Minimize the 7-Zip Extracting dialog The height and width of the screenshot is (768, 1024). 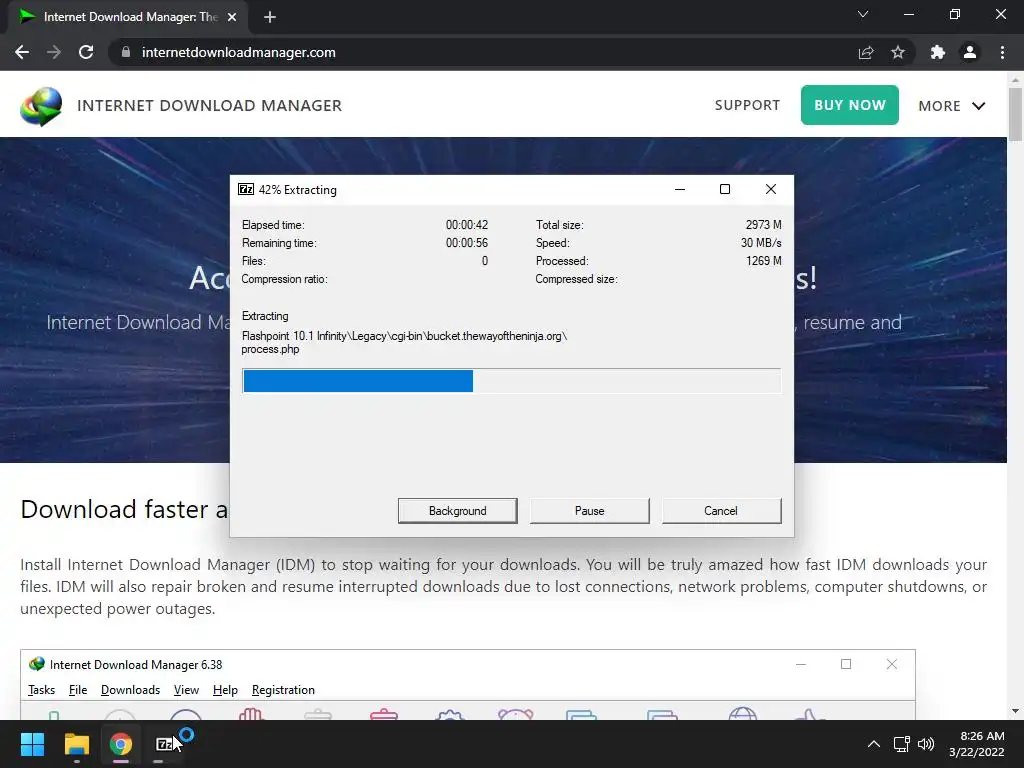tap(680, 189)
